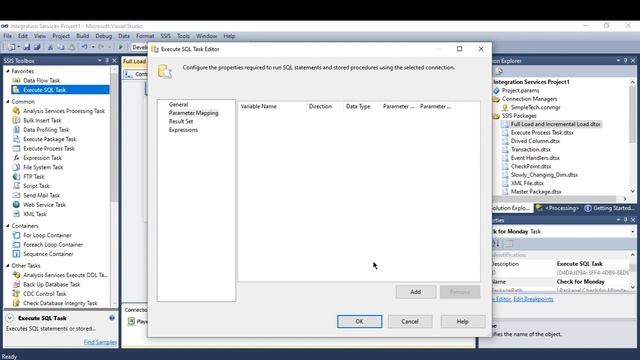Viewport: 640px width, 360px height.
Task: Pick Back Up Database Task icon
Action: 16,284
